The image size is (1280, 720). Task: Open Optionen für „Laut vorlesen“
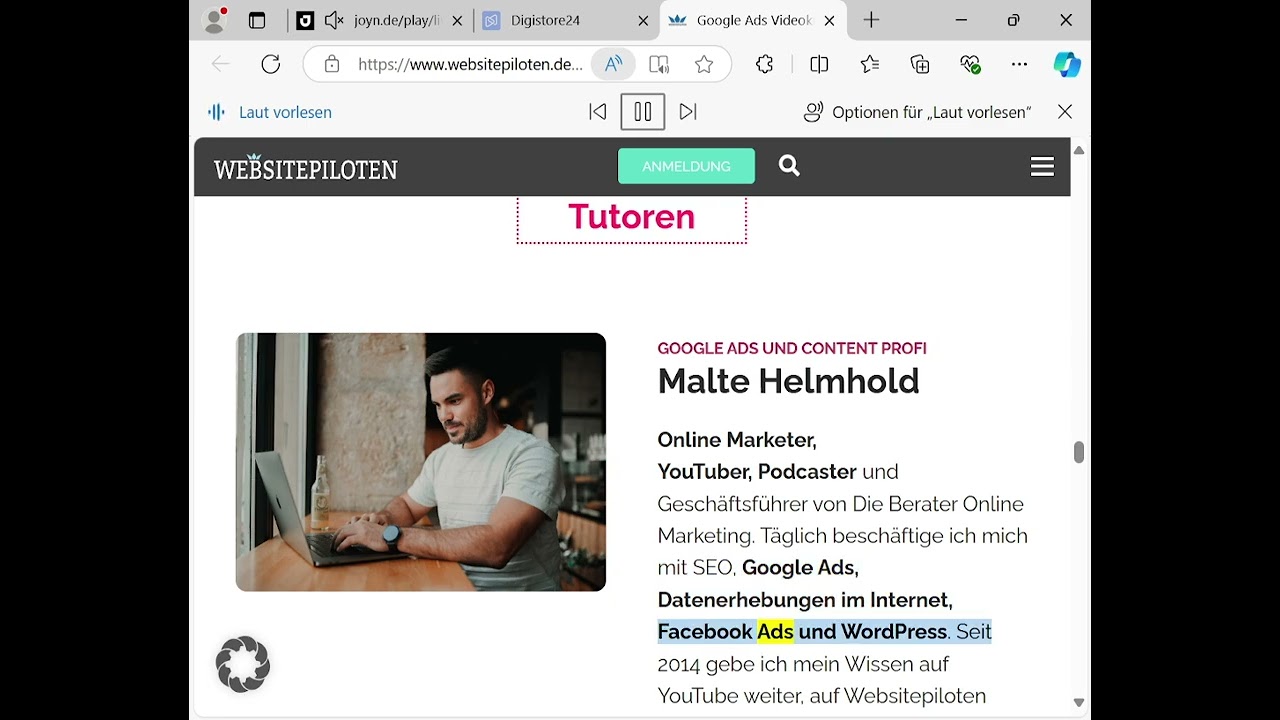click(x=917, y=112)
